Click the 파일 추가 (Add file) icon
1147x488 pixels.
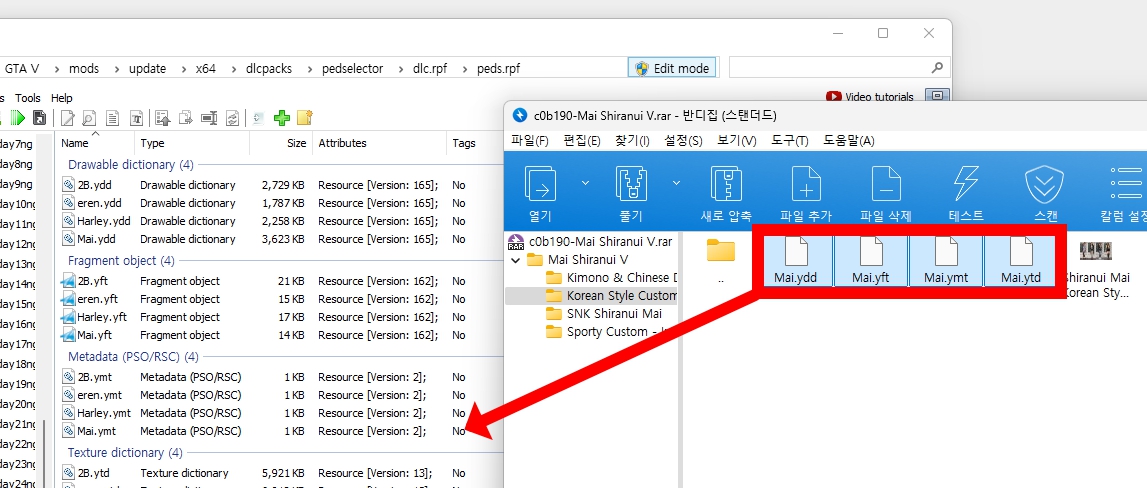coord(805,186)
